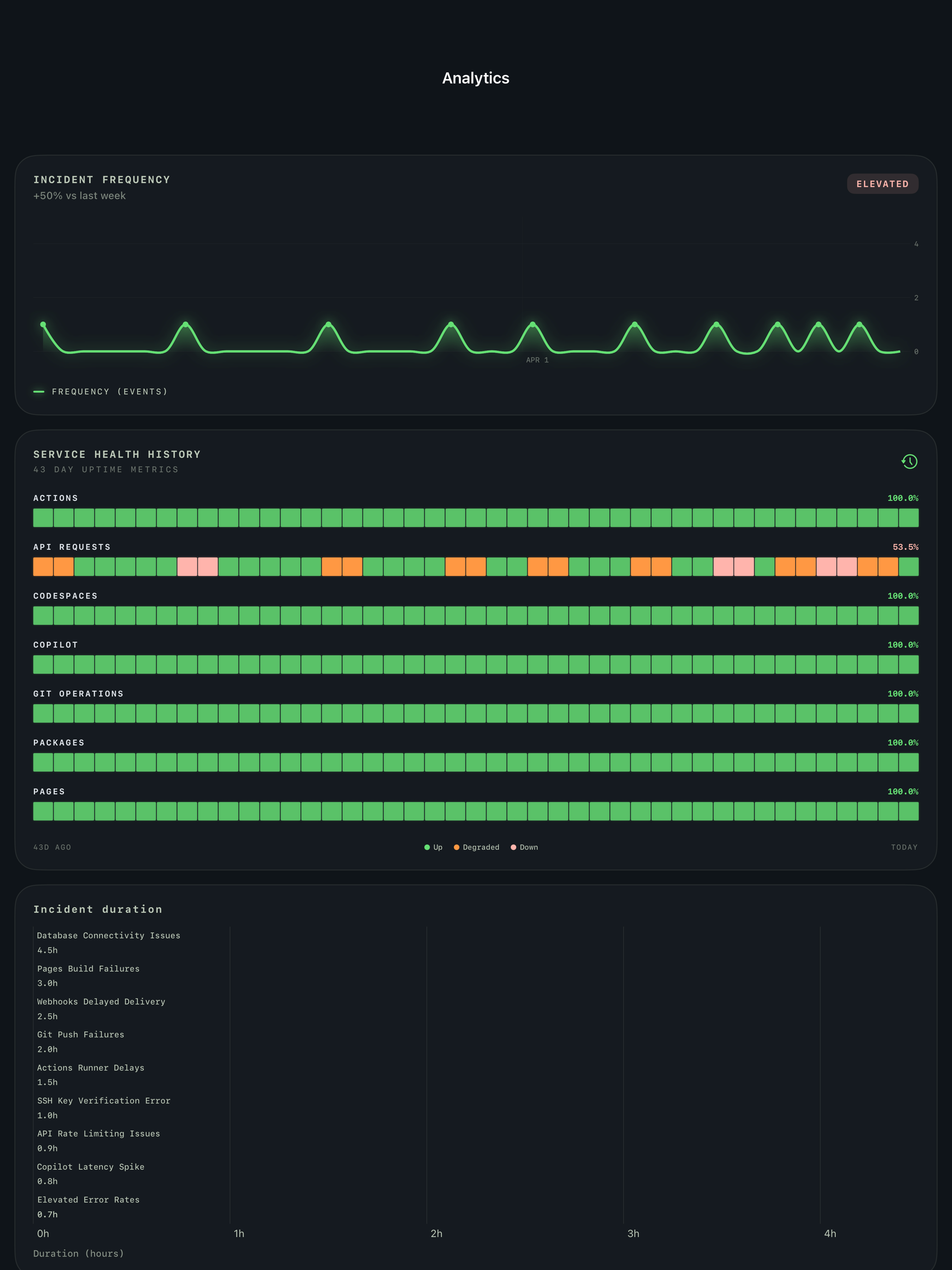This screenshot has height=1270, width=952.
Task: Click the last block in the Pages uptime row
Action: pos(908,811)
